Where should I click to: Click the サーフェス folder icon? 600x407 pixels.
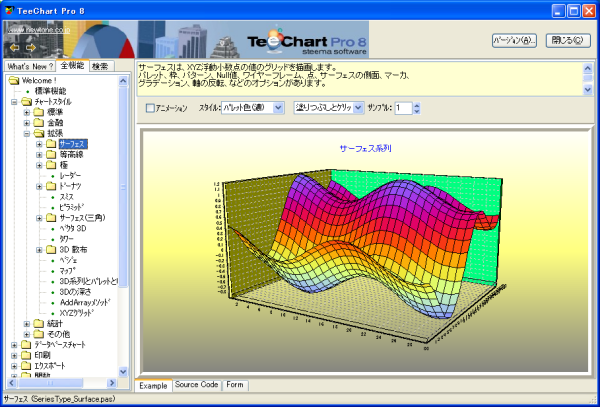coord(51,144)
